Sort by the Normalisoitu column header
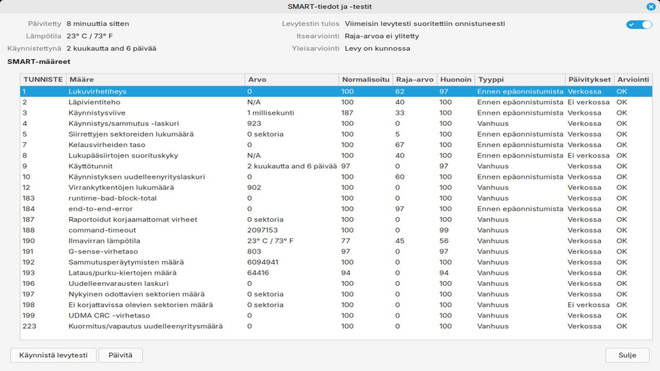Viewport: 660px width, 371px height. point(365,79)
